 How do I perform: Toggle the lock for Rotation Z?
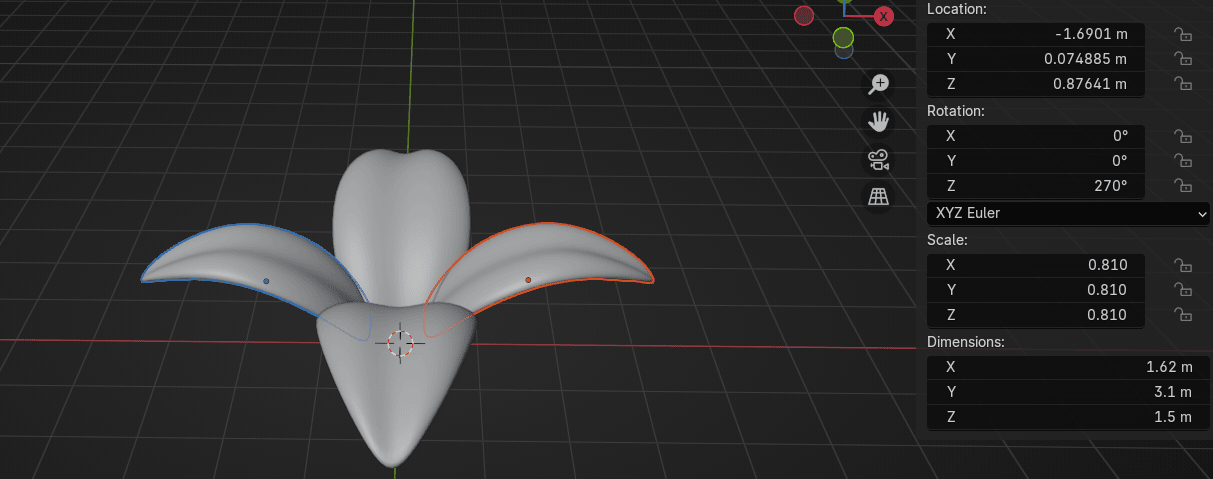coord(1182,185)
